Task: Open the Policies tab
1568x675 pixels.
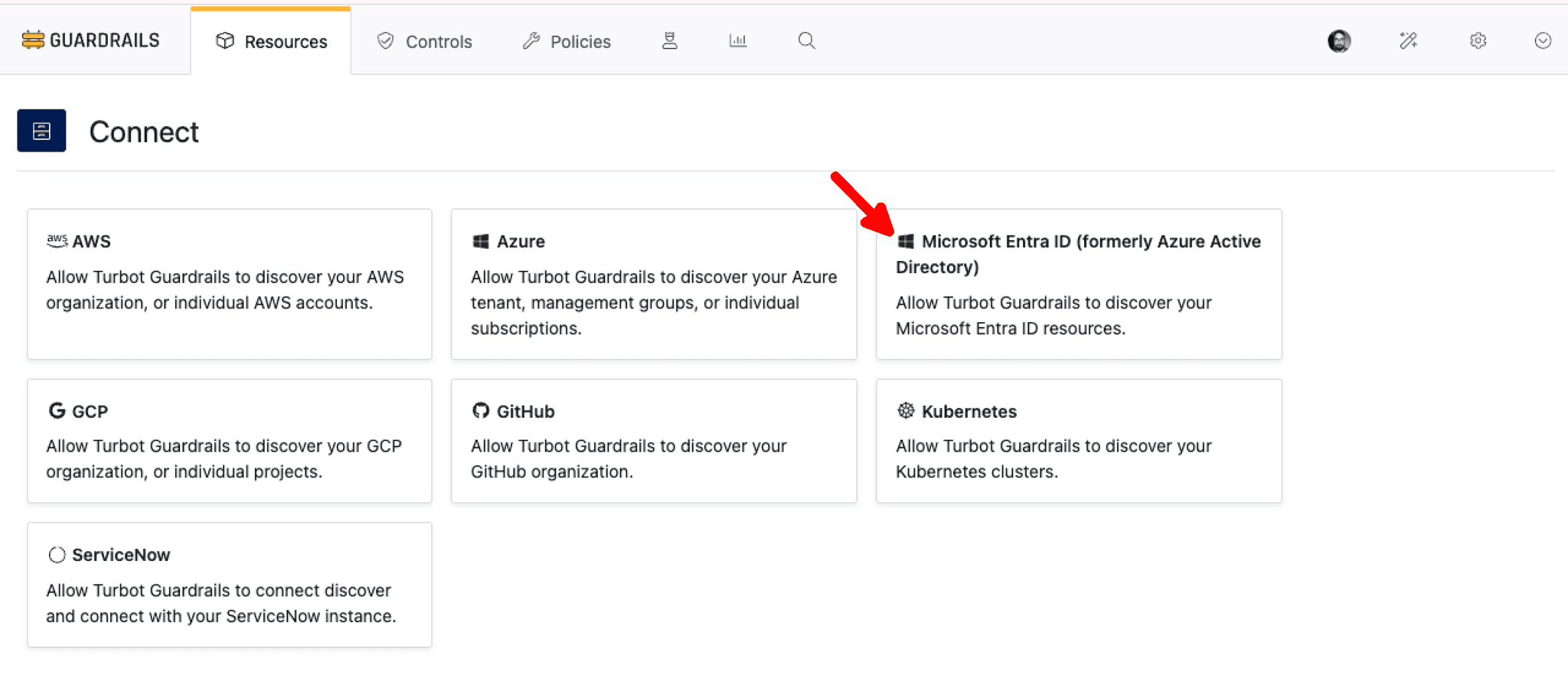Action: tap(567, 41)
